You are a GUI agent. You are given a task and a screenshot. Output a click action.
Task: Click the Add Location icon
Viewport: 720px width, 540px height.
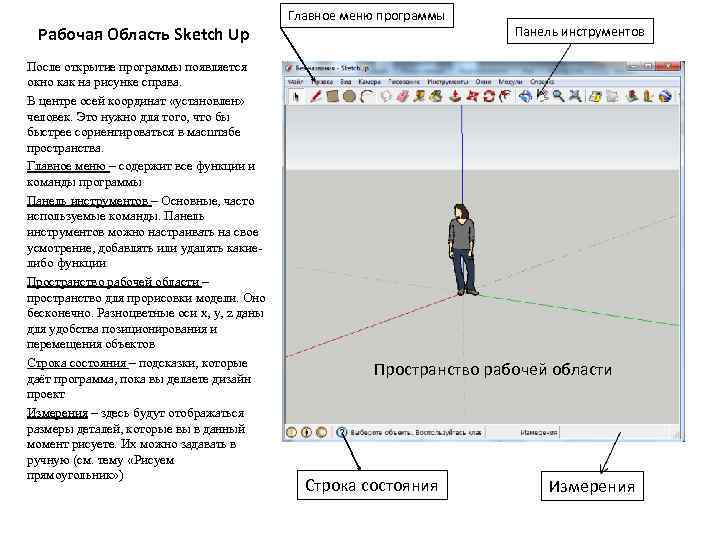pos(596,96)
